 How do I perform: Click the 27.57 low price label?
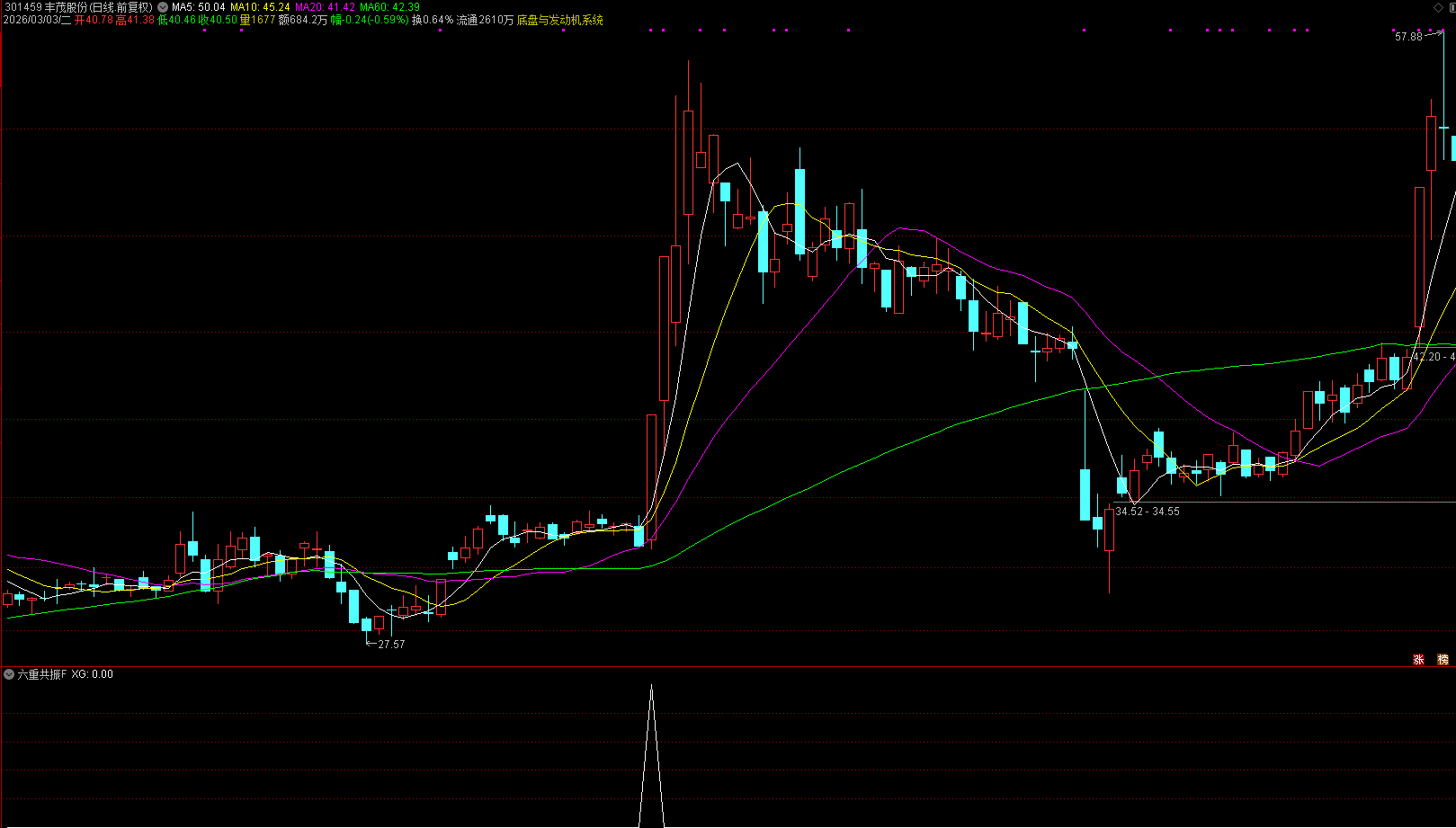tap(391, 644)
